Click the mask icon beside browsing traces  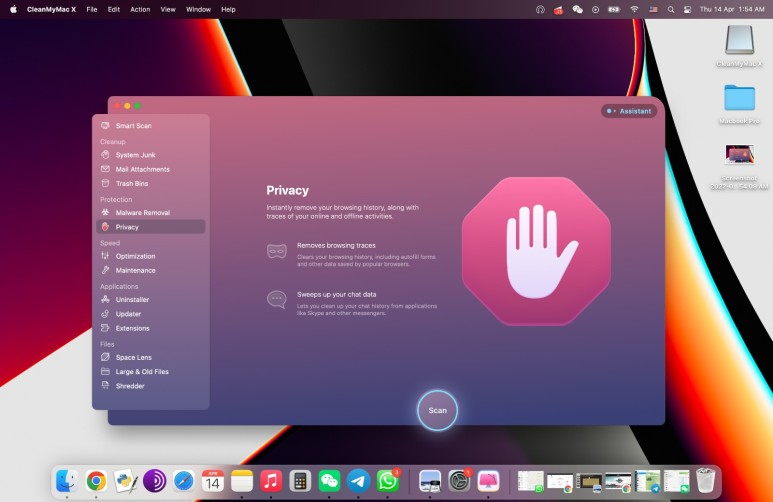pyautogui.click(x=277, y=251)
